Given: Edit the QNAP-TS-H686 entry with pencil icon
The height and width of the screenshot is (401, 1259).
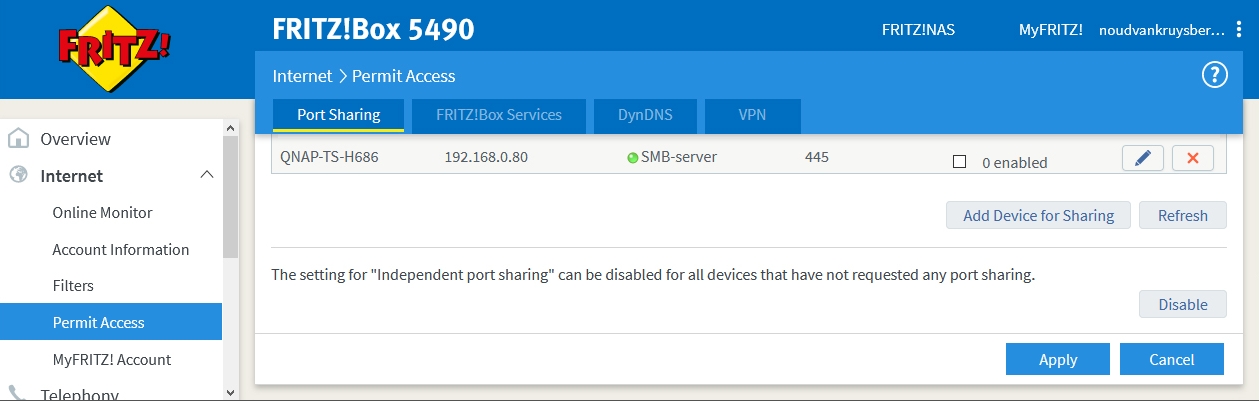Looking at the screenshot, I should coord(1143,158).
